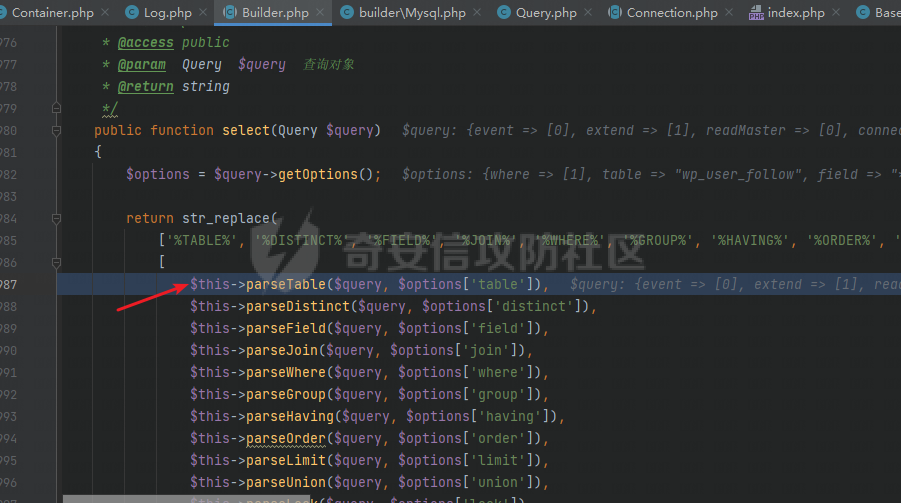Screen dimensions: 901x503
Task: Switch to the Container.php tab
Action: click(50, 13)
